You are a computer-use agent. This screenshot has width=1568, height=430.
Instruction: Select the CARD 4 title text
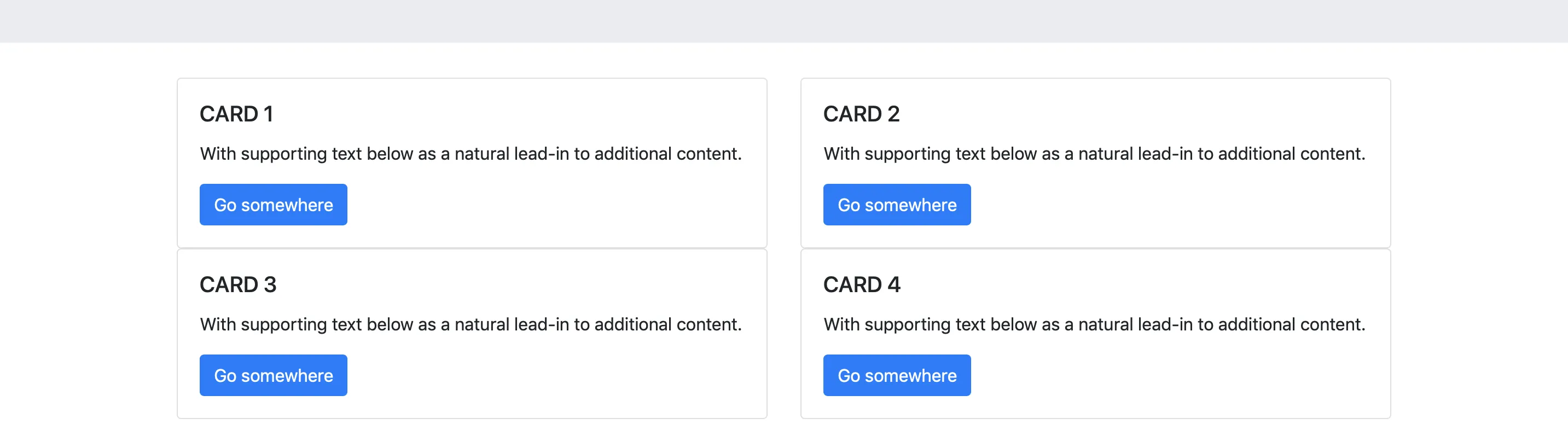pos(861,284)
